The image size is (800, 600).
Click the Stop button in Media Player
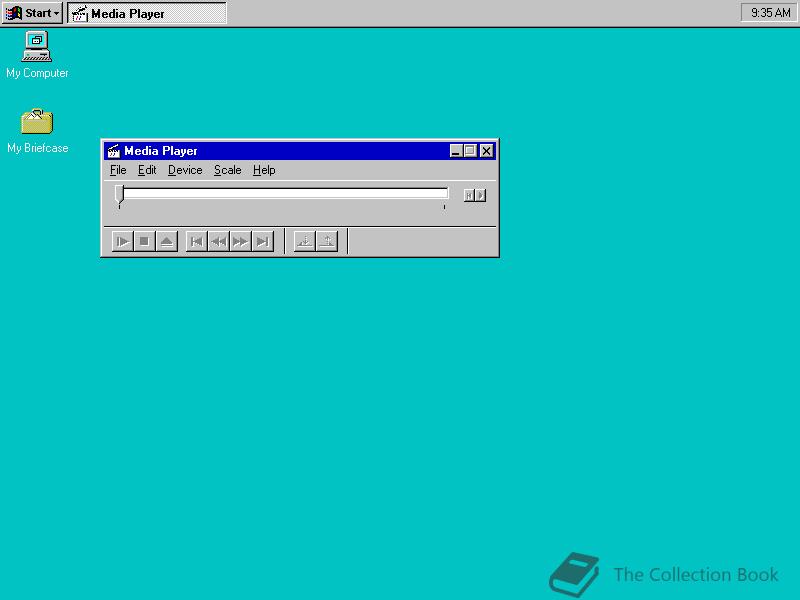click(x=144, y=241)
